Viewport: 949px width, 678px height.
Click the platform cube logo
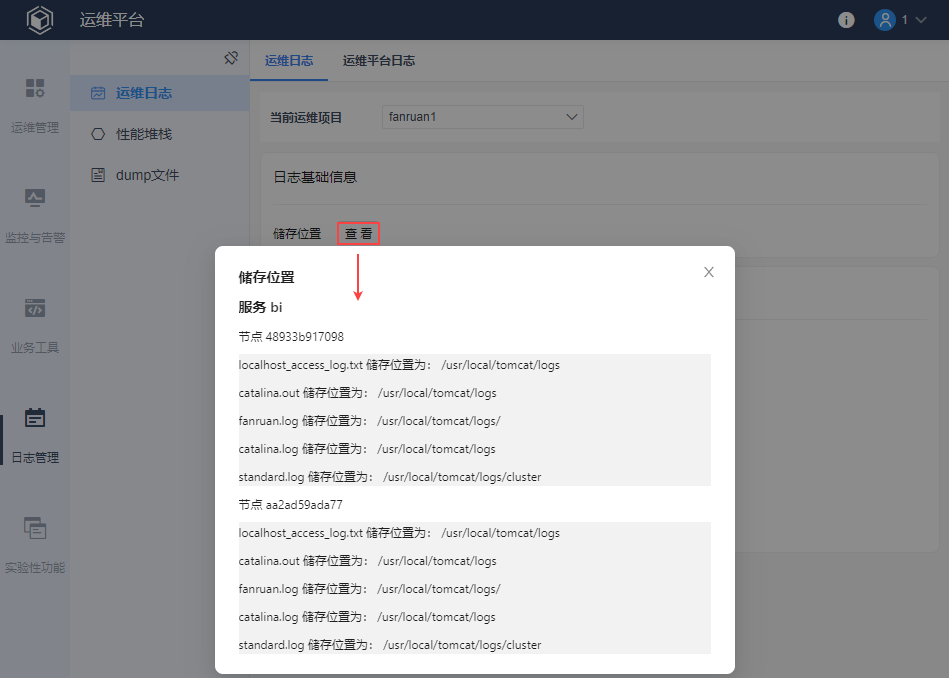(x=40, y=20)
